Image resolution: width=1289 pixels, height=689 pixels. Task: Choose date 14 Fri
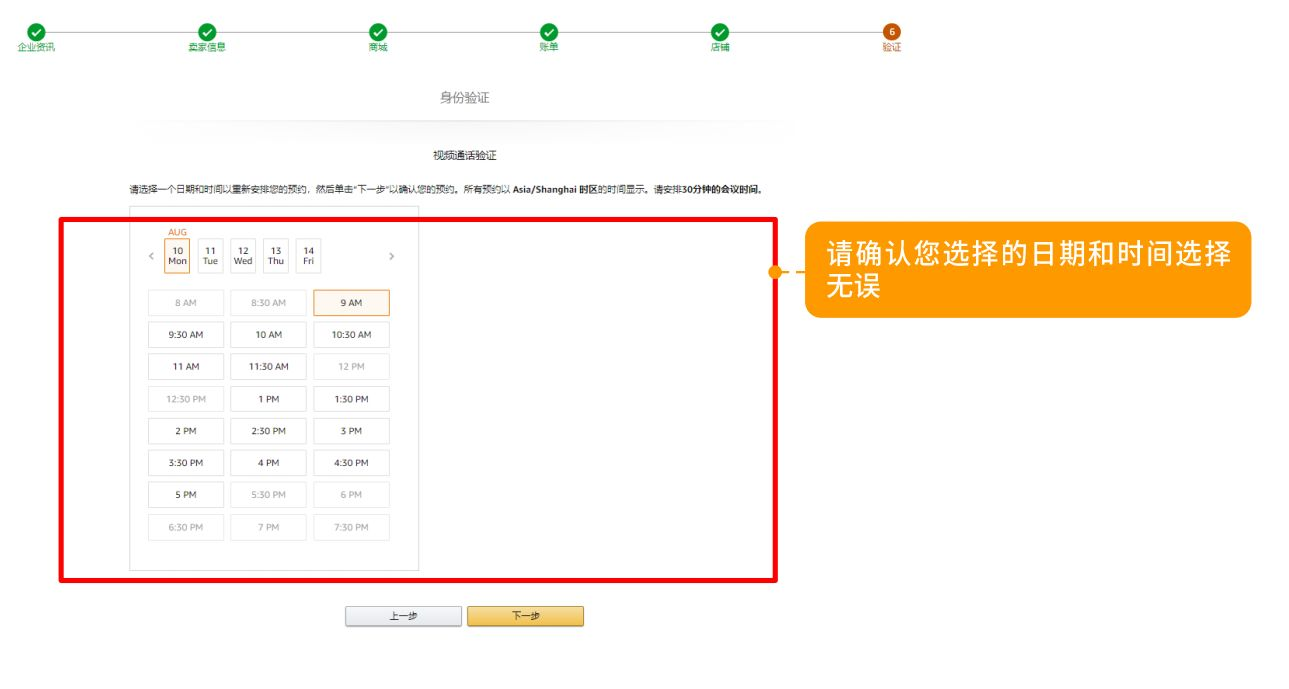click(x=308, y=256)
